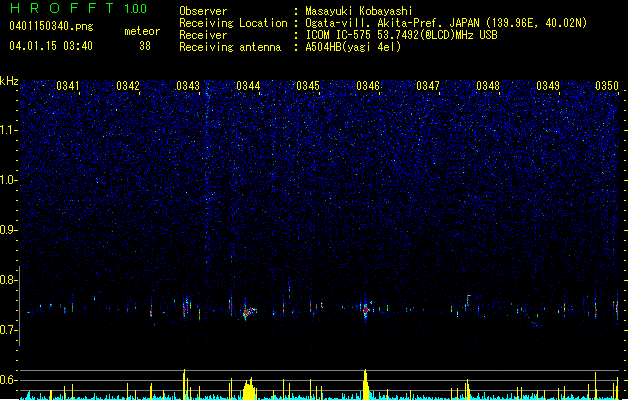Click the Receiving Location label
The width and height of the screenshot is (629, 400).
click(x=233, y=23)
